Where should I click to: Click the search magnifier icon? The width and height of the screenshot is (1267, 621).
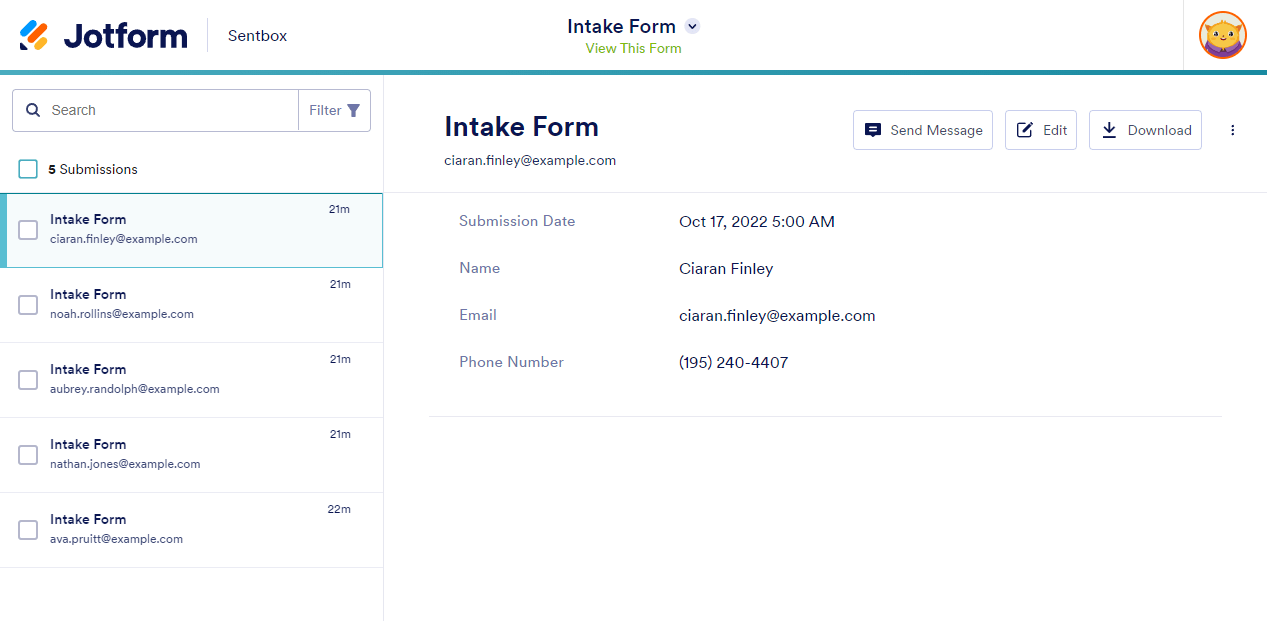33,110
